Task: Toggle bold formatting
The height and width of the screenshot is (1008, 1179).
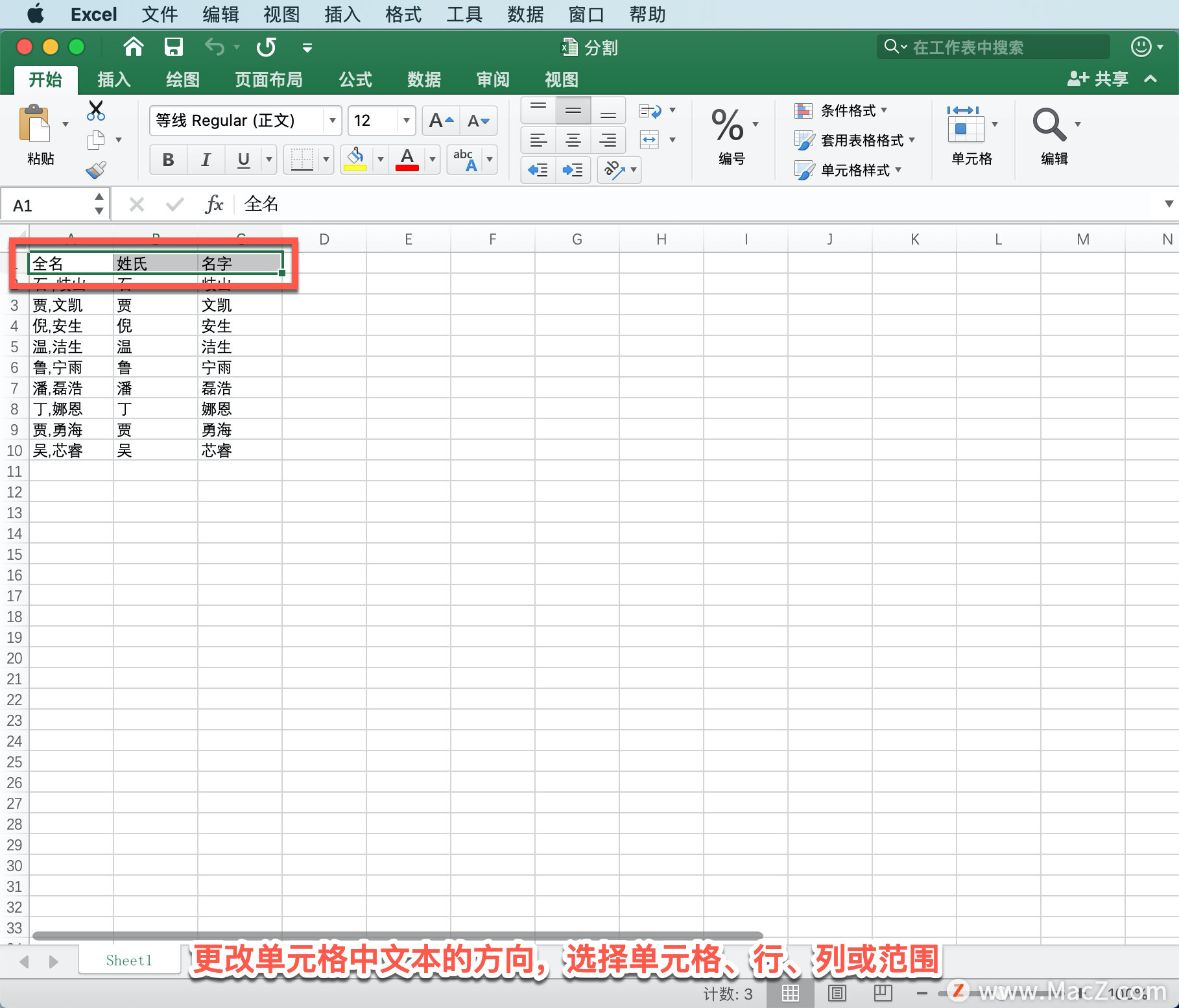Action: (x=169, y=160)
